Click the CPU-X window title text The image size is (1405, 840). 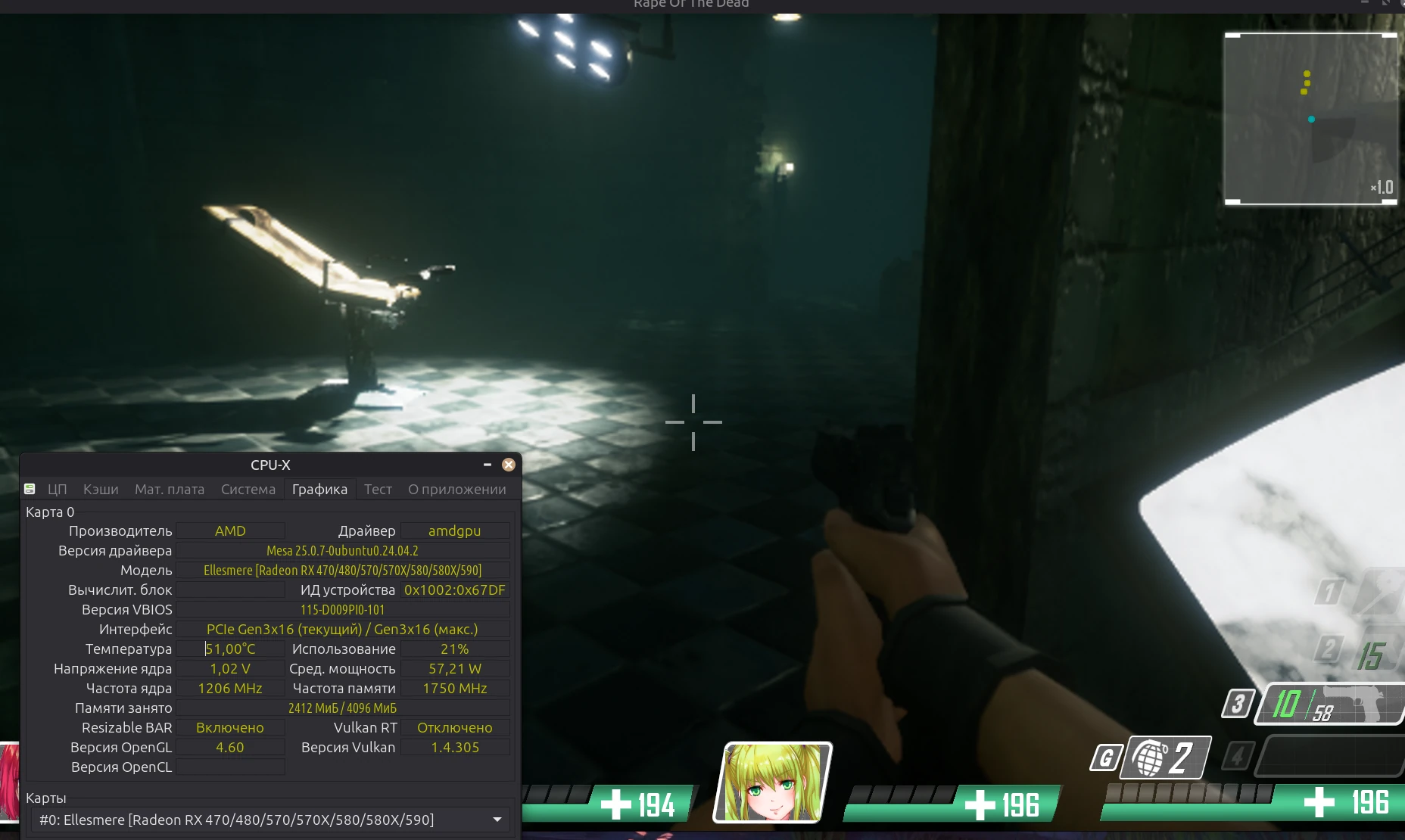(x=270, y=465)
